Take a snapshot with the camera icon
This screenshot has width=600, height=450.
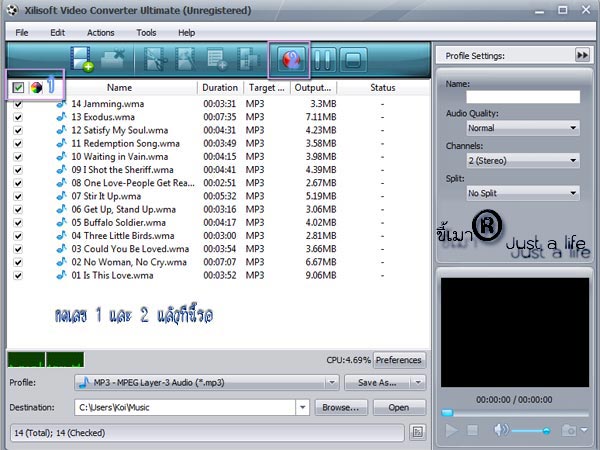coord(569,430)
